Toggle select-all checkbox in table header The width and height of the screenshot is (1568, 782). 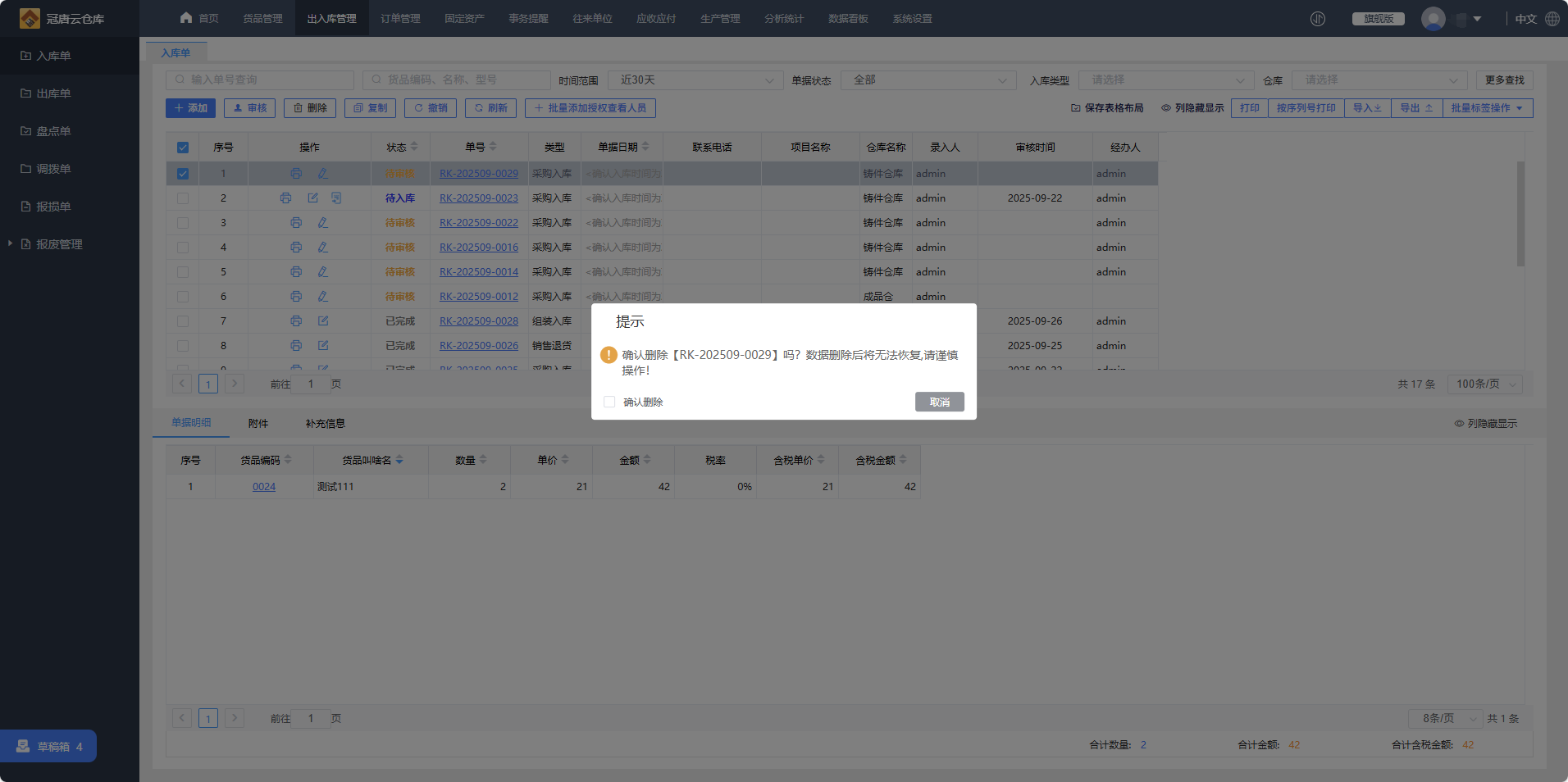tap(183, 148)
